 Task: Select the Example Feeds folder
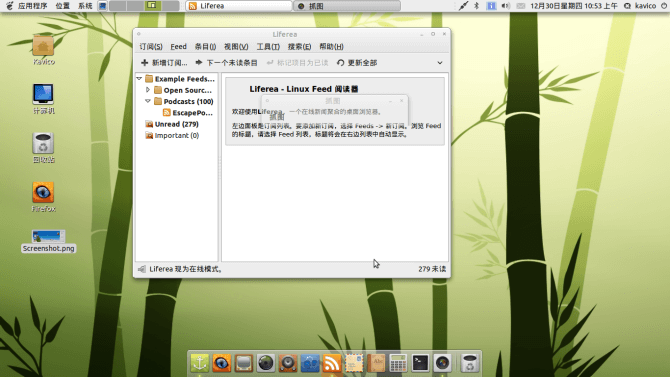[x=179, y=79]
